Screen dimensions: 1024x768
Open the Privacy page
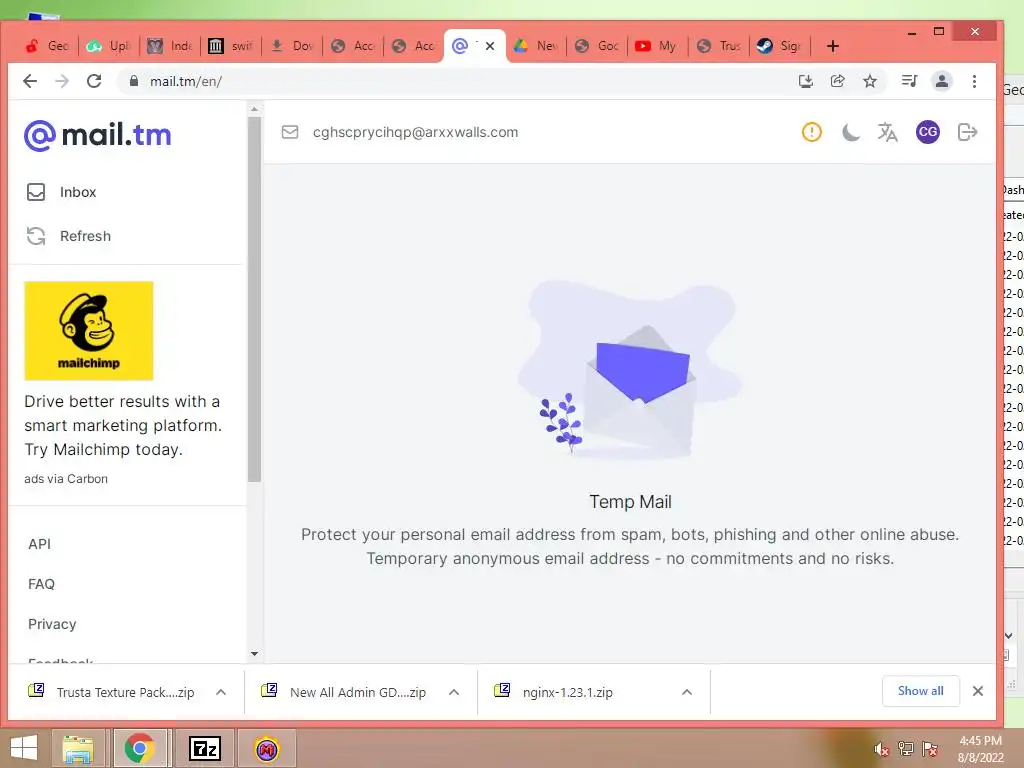(x=52, y=624)
